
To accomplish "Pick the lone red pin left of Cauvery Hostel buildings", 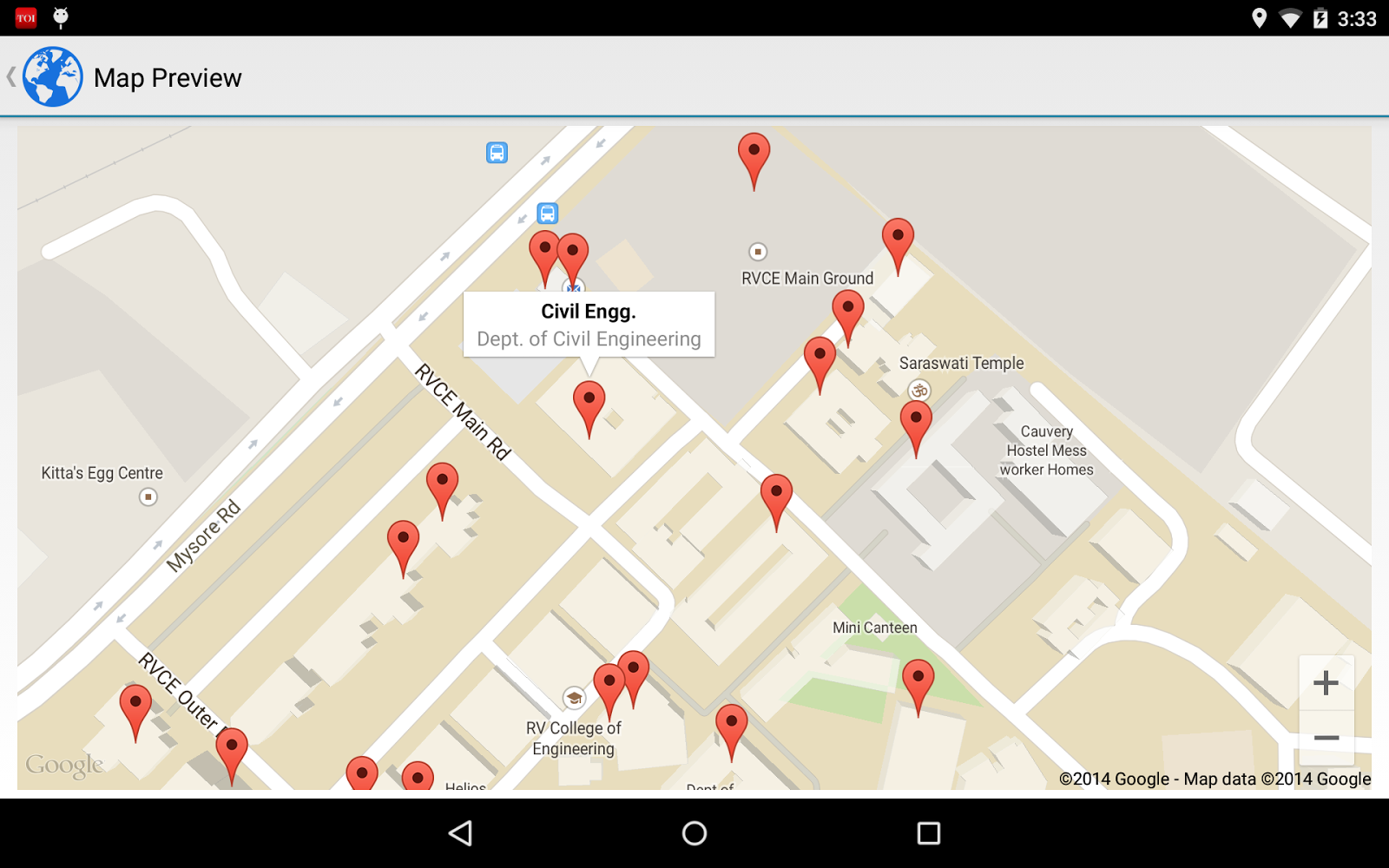I will pyautogui.click(x=776, y=503).
